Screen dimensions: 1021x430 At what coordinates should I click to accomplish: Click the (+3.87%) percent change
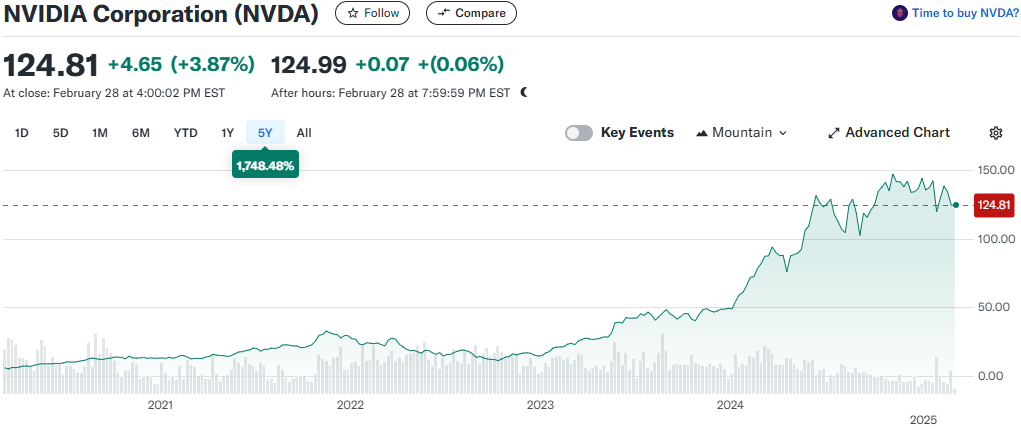(x=212, y=64)
